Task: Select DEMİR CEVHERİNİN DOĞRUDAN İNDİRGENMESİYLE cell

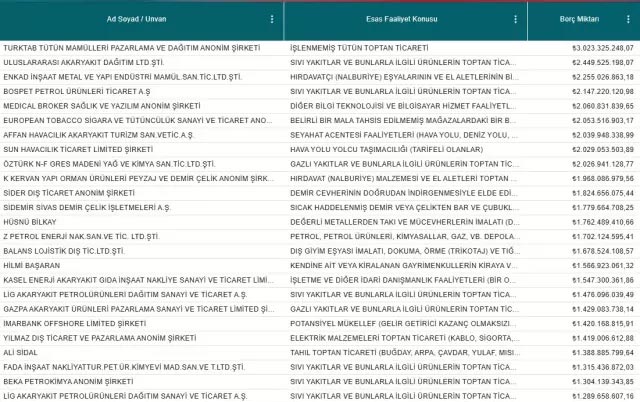Action: point(404,193)
